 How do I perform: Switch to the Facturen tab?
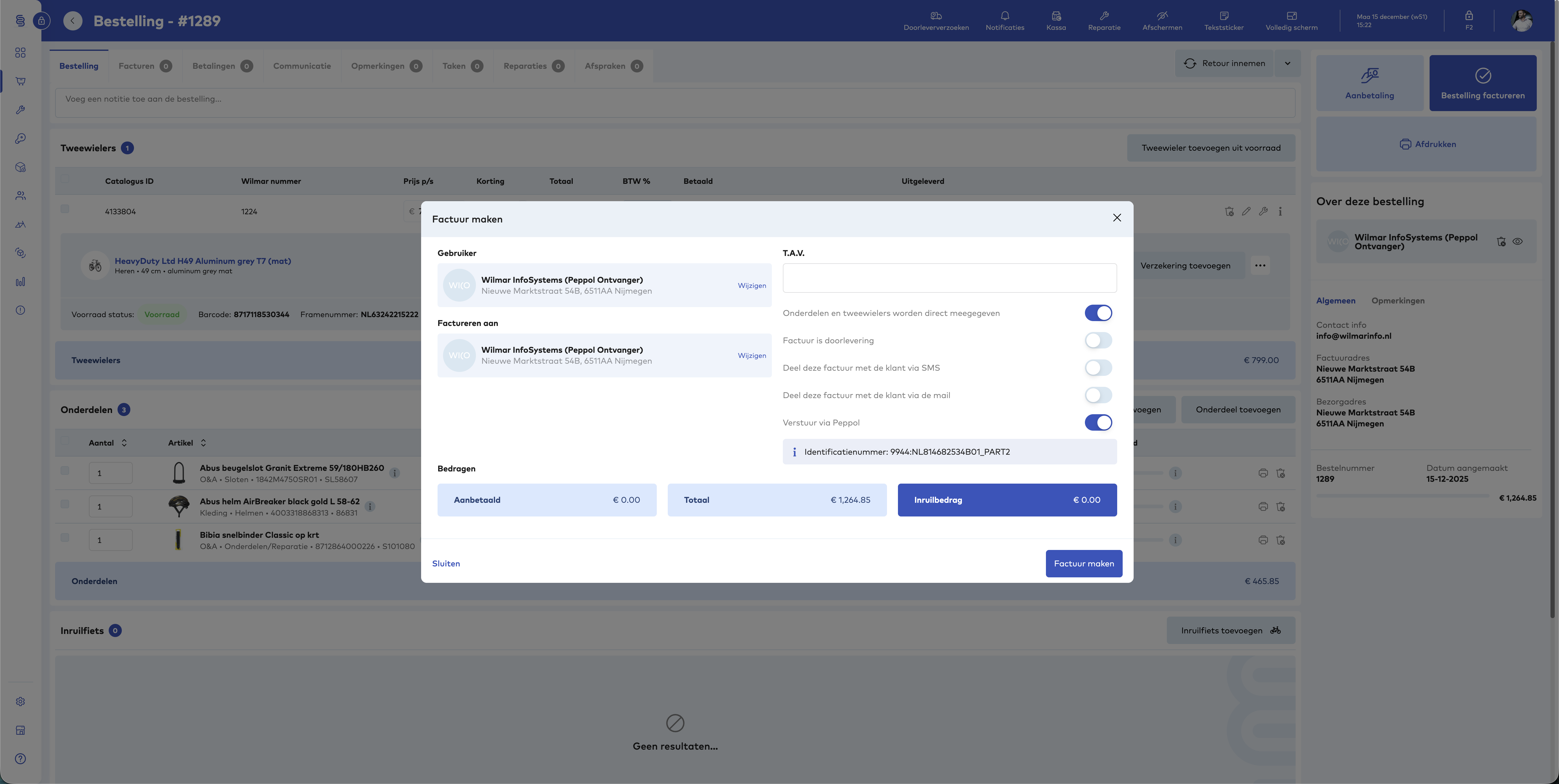(137, 66)
